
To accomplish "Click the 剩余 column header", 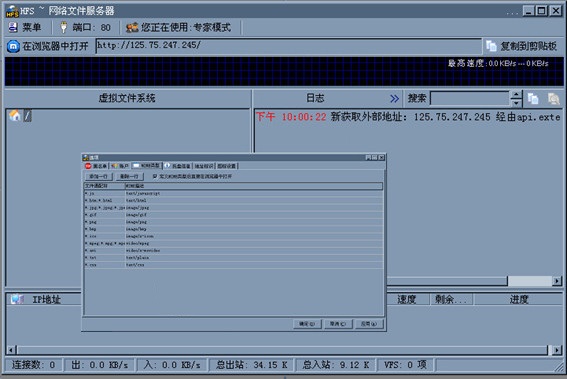I will click(x=451, y=299).
